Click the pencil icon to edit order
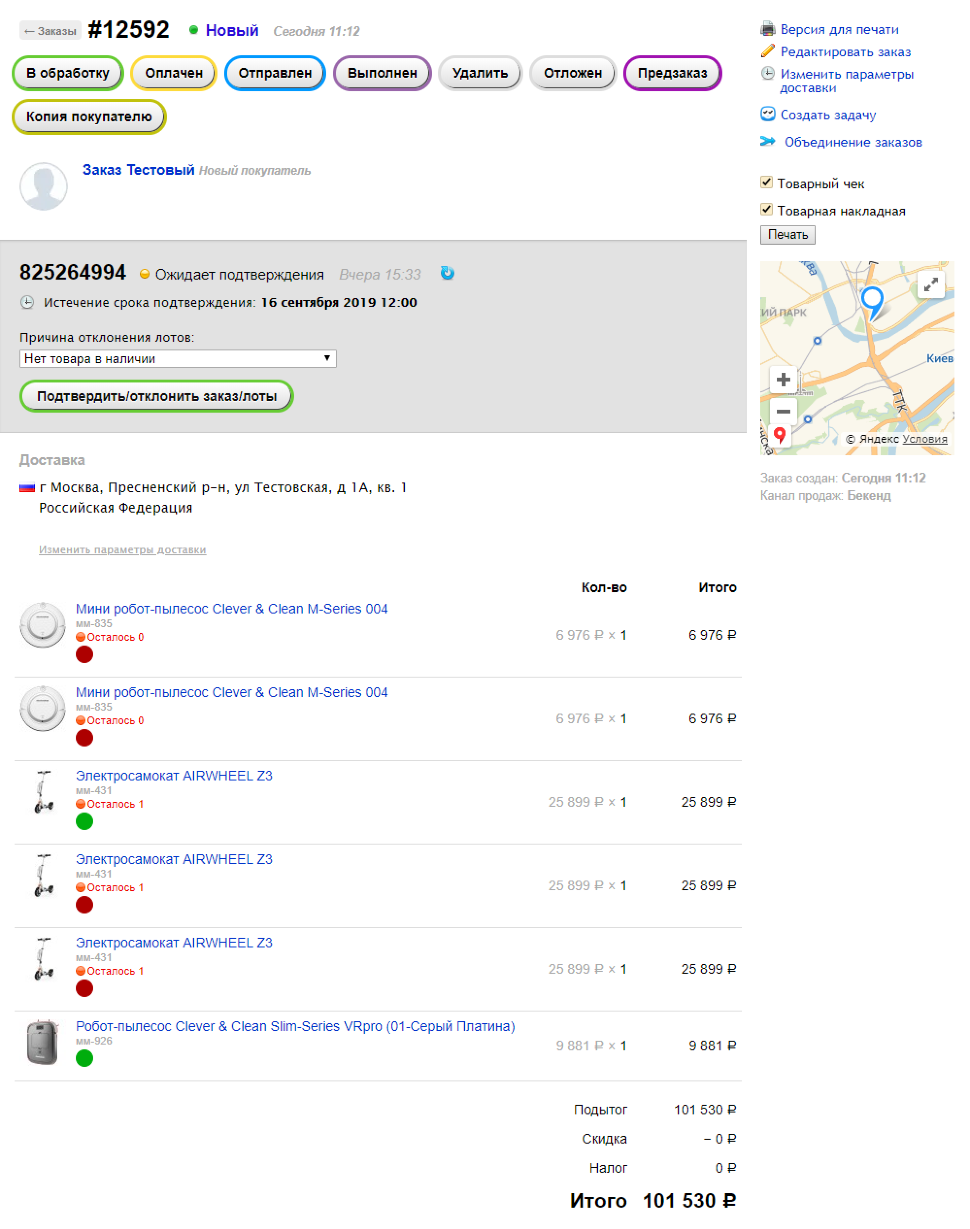Viewport: 970px width, 1229px height. click(x=767, y=51)
